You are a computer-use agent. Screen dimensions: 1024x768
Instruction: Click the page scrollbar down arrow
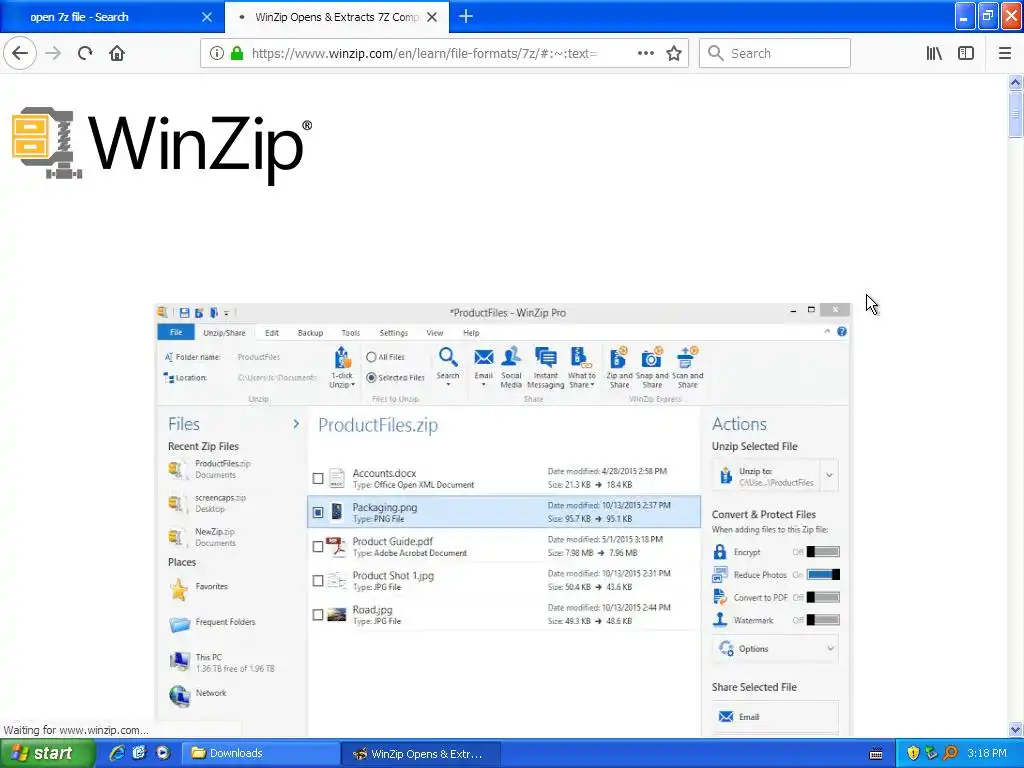tap(1015, 729)
